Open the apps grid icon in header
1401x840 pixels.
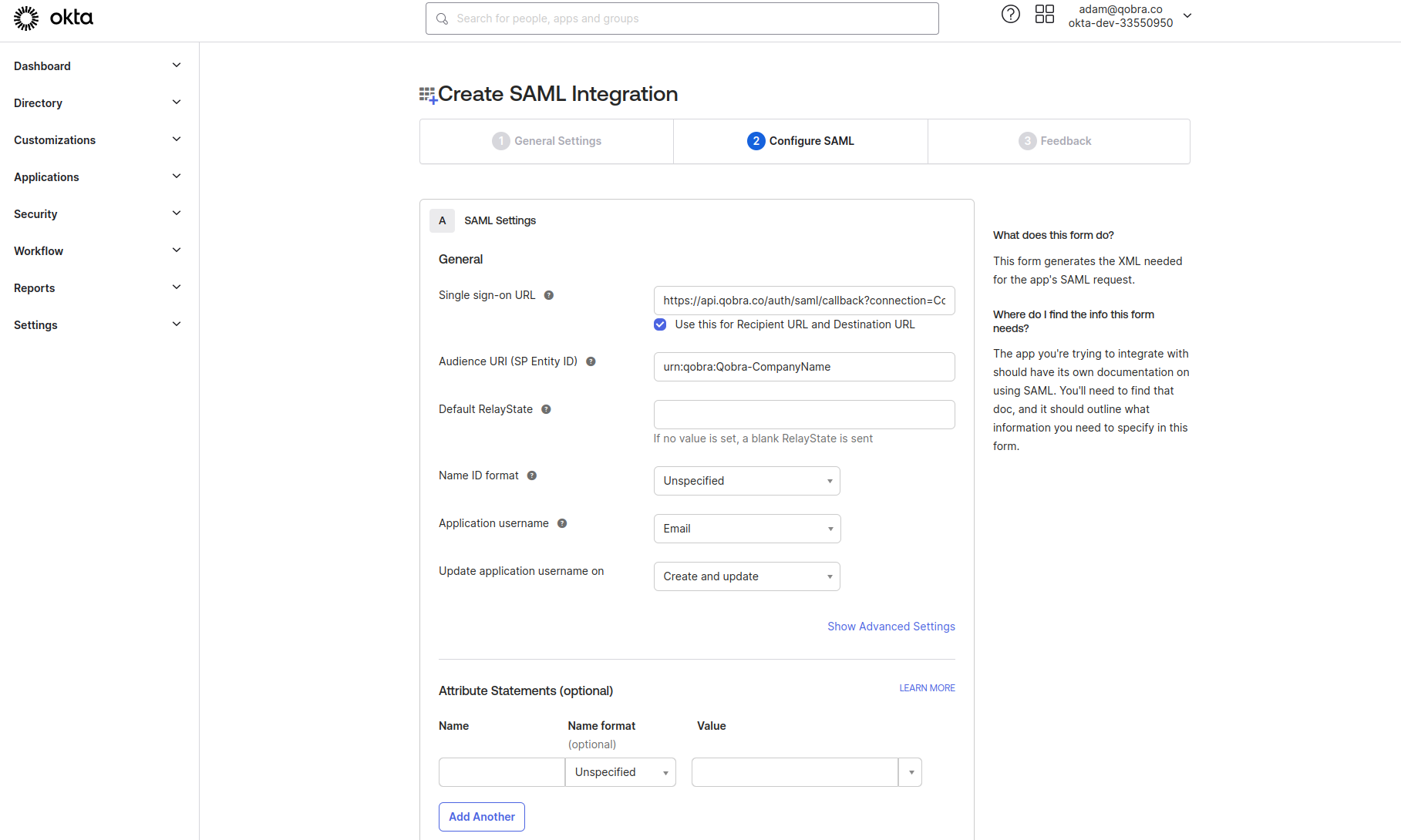1045,14
